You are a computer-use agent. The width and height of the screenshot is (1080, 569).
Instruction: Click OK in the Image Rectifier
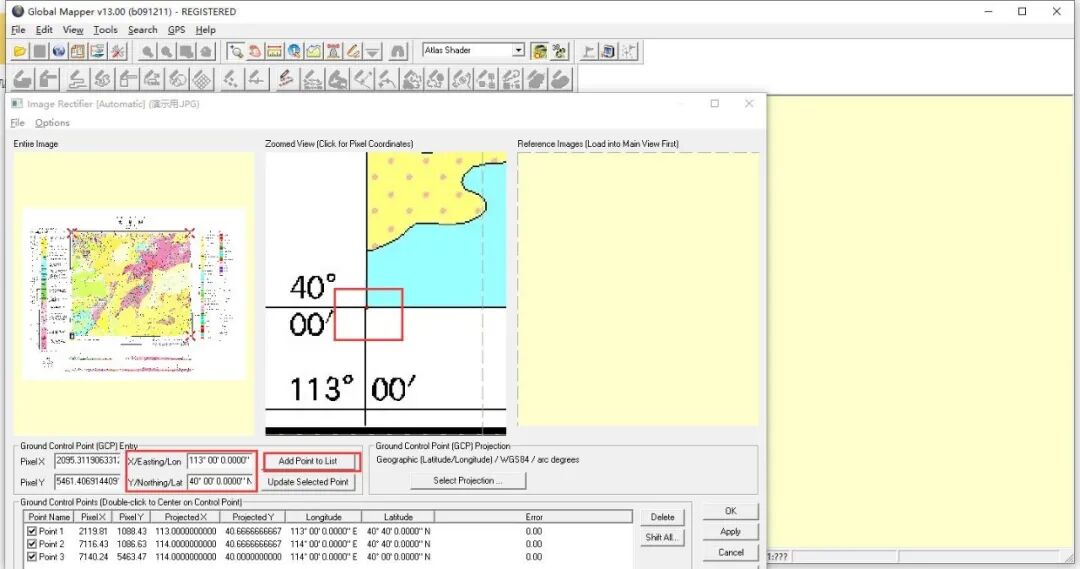pyautogui.click(x=731, y=511)
